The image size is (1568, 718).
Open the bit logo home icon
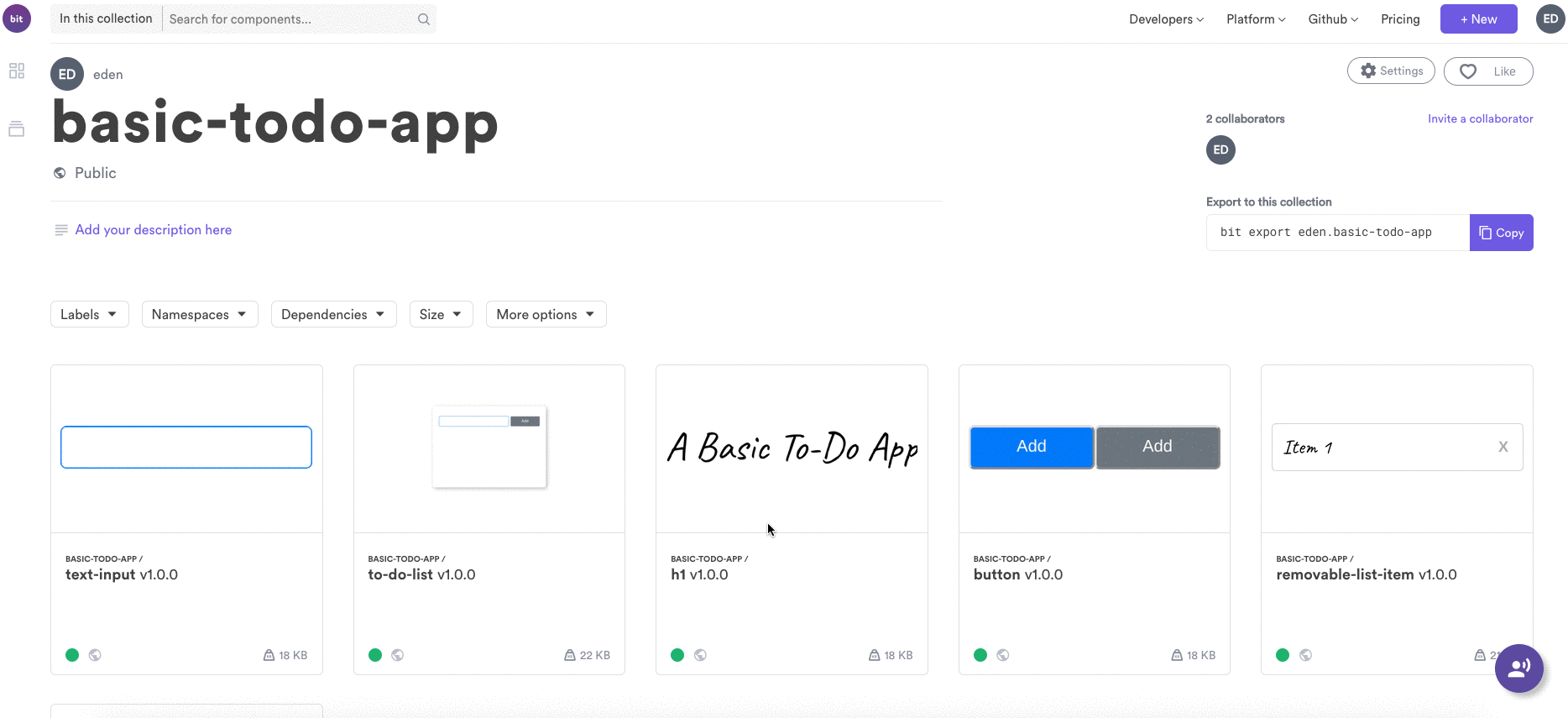click(x=17, y=18)
